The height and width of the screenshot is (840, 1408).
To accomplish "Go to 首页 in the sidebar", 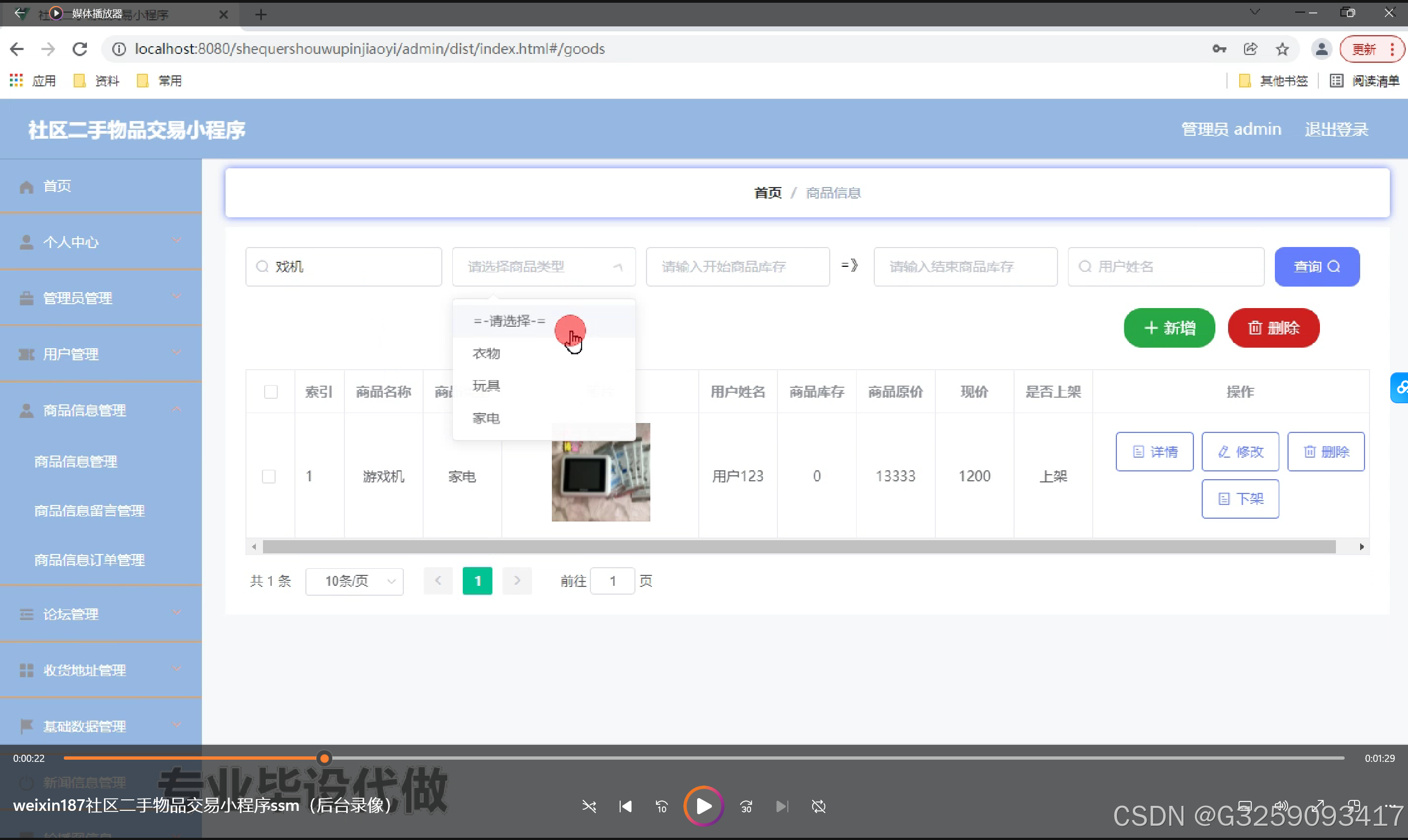I will [101, 186].
